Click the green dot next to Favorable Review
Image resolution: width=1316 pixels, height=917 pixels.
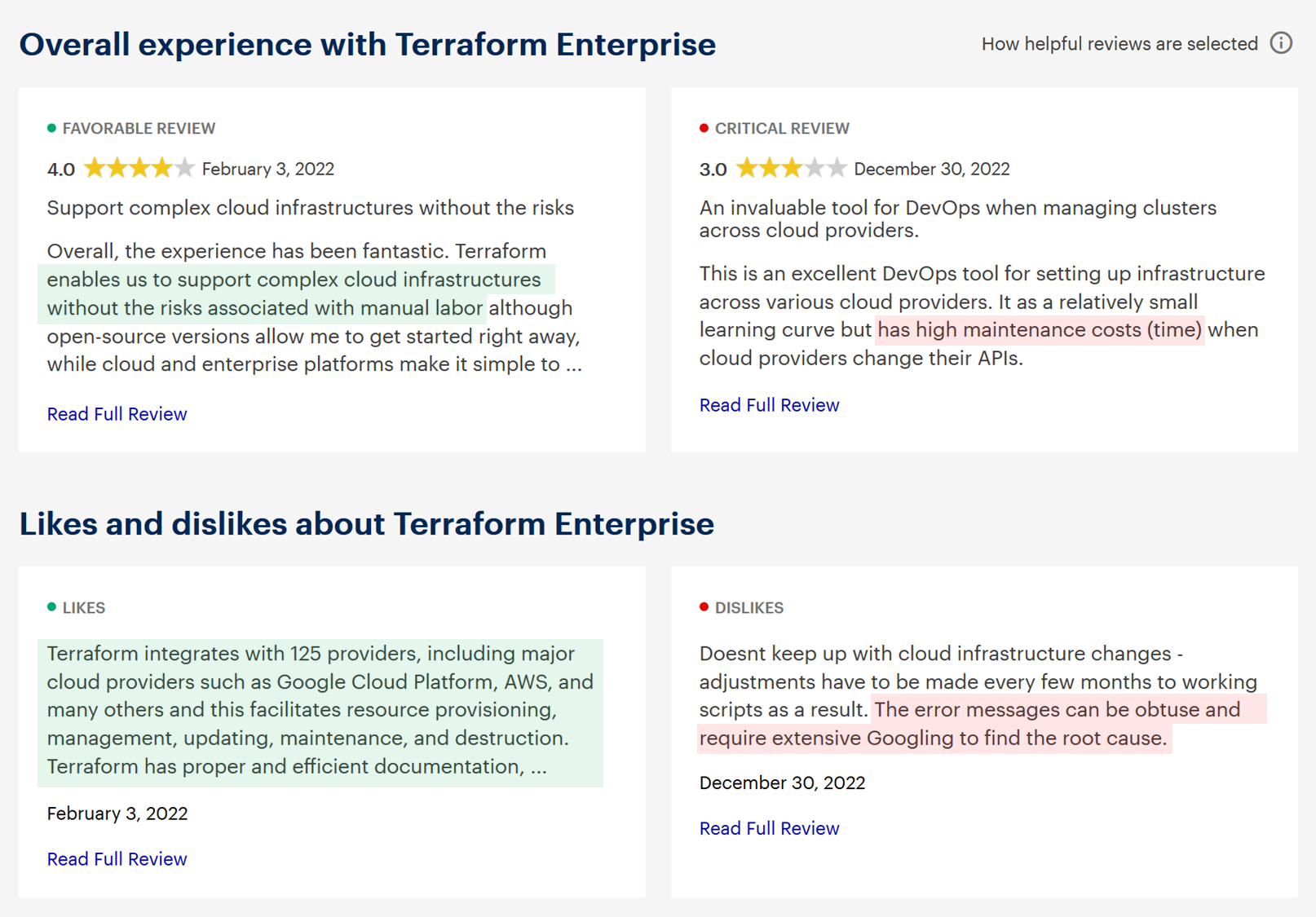(51, 128)
